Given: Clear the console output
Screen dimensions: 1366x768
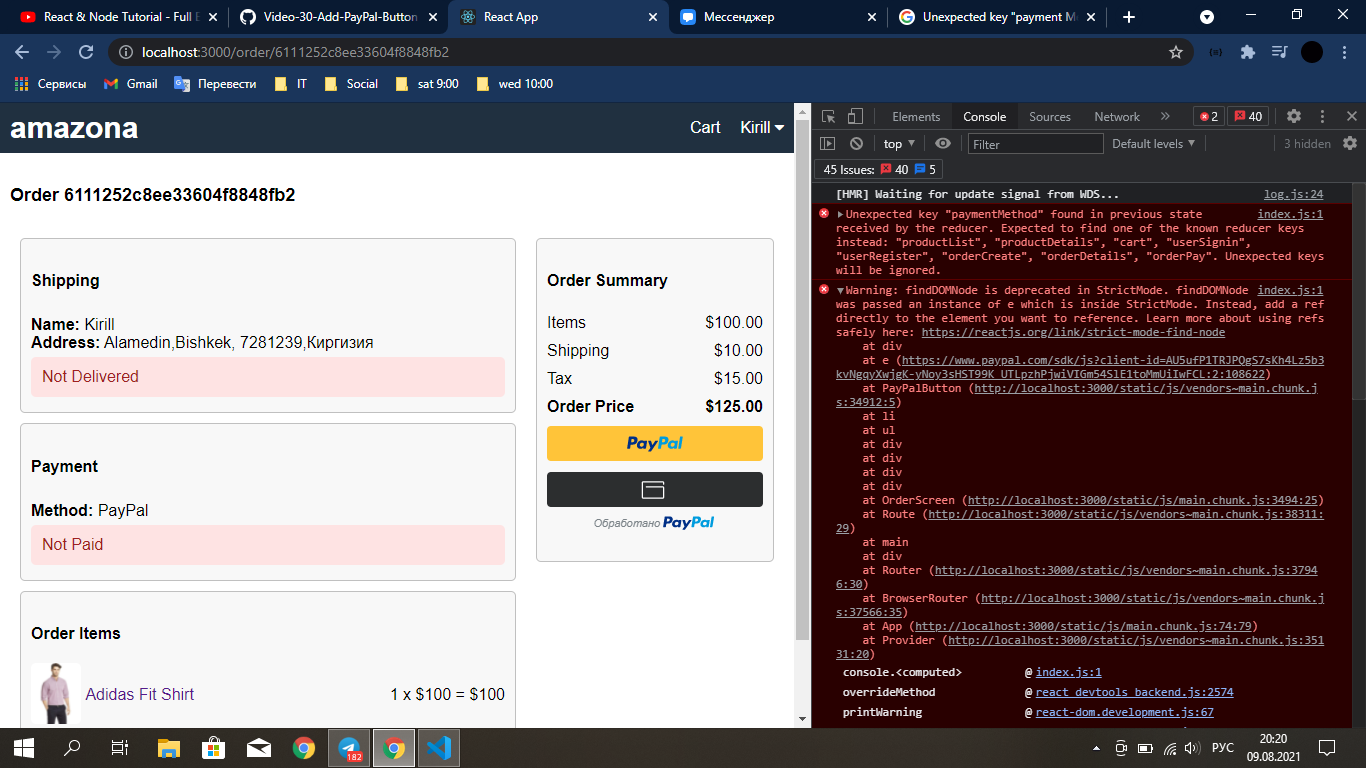Looking at the screenshot, I should (856, 144).
